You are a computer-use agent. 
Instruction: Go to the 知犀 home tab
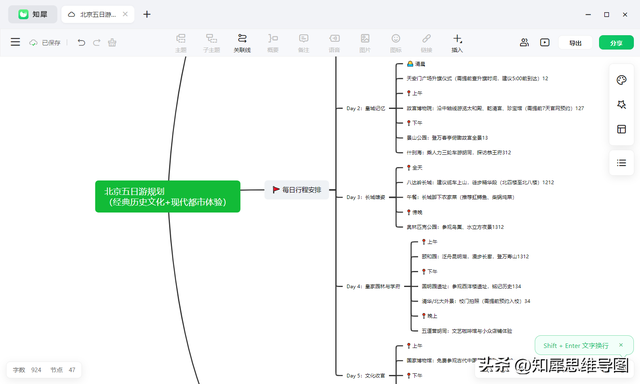coord(33,14)
